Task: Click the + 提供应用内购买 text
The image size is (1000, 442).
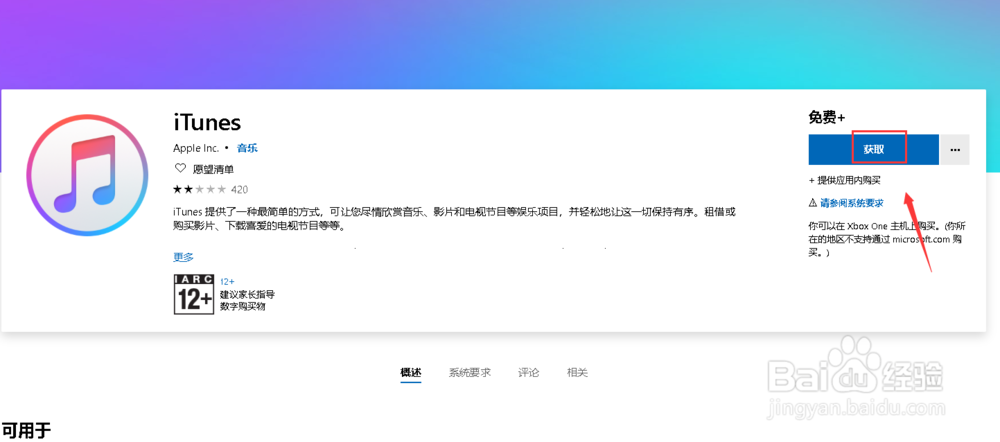Action: click(844, 180)
